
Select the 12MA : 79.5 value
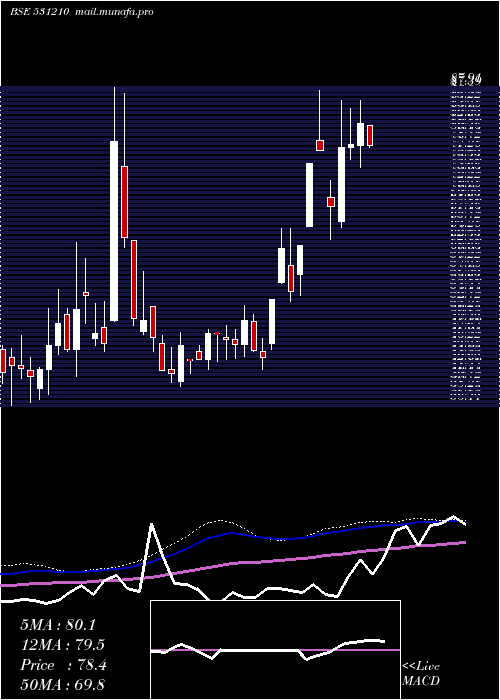tap(63, 645)
